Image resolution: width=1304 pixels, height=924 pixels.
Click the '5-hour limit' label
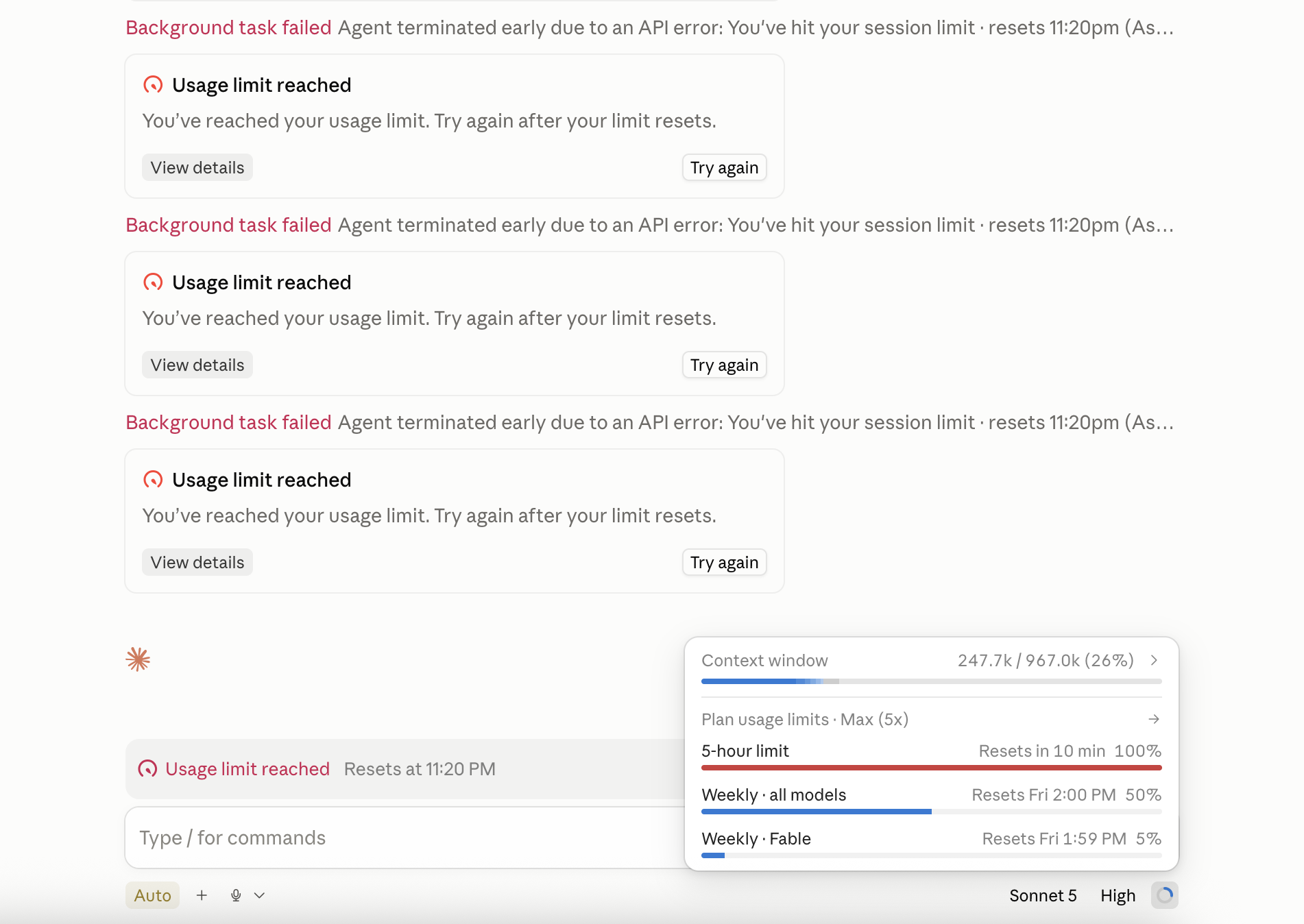(745, 751)
